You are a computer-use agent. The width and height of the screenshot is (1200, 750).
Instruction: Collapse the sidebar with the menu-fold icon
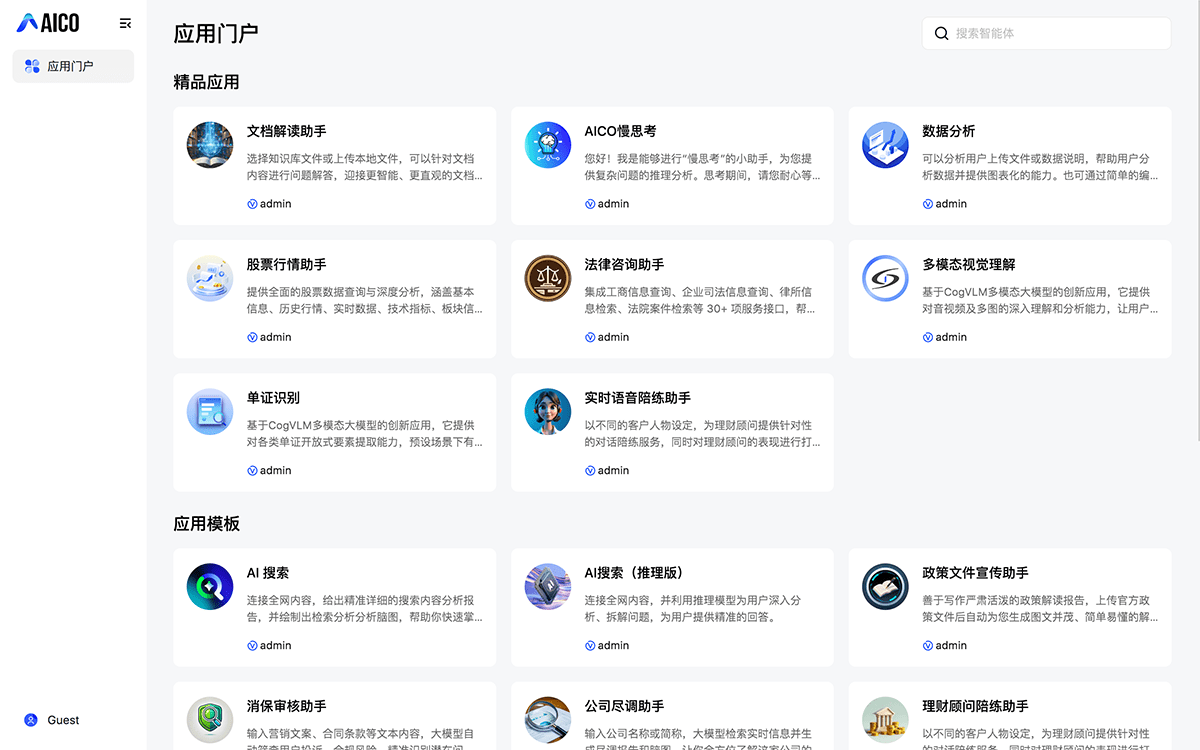125,23
